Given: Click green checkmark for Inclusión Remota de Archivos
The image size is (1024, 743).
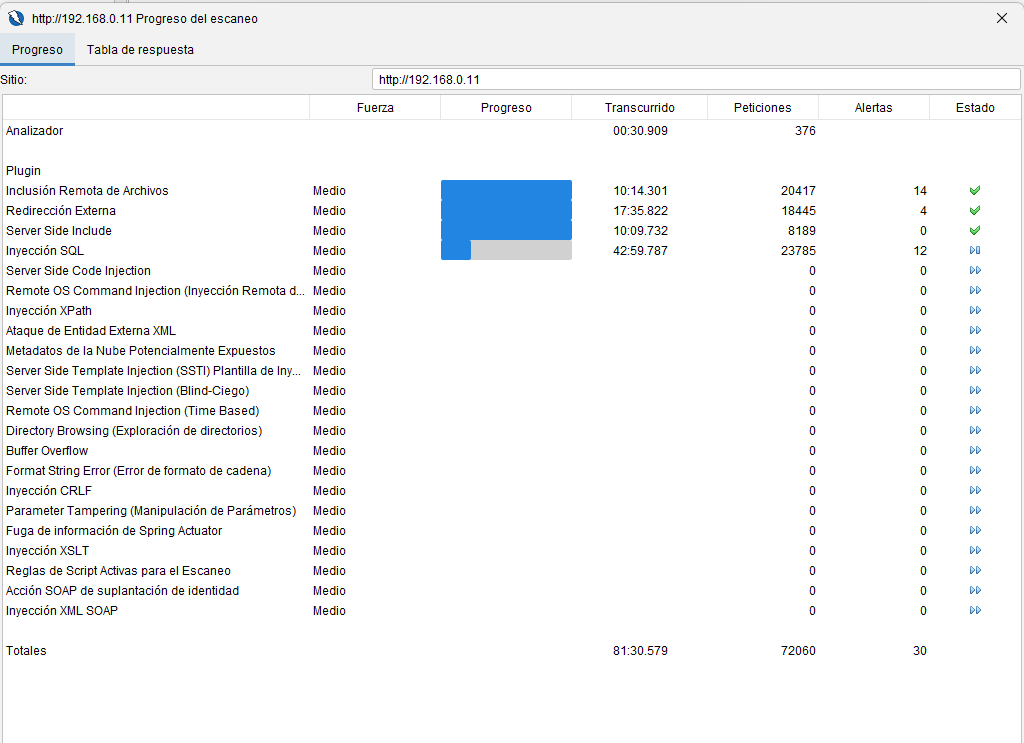Looking at the screenshot, I should click(x=975, y=191).
